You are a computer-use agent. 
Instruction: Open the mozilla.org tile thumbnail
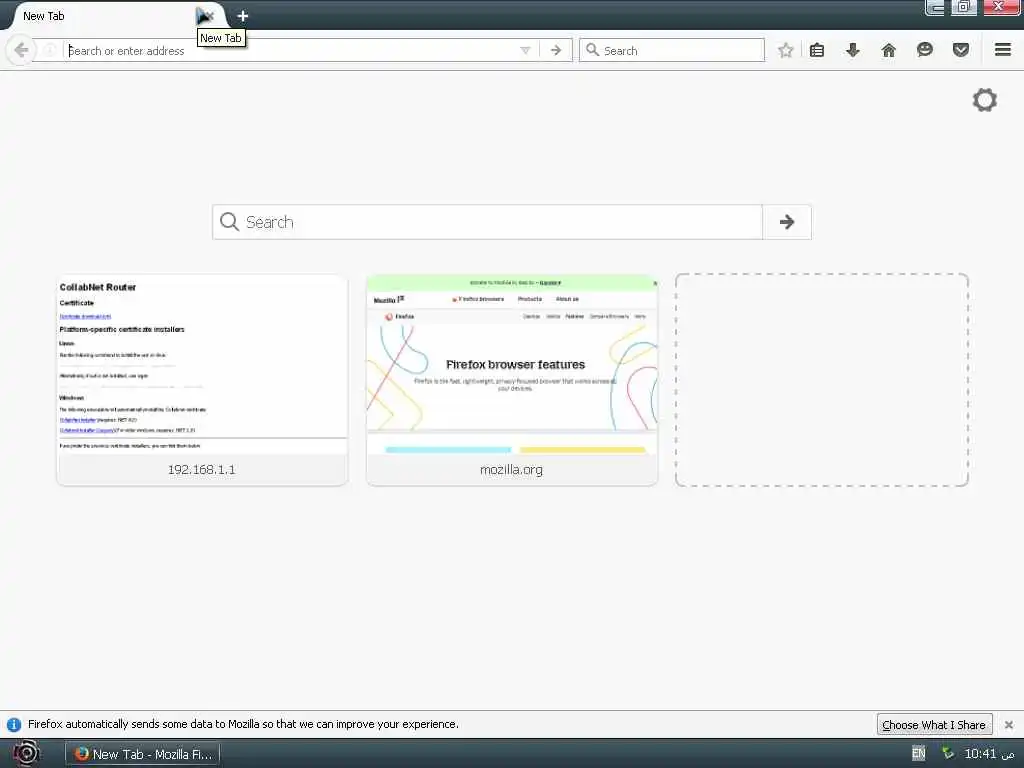tap(512, 365)
